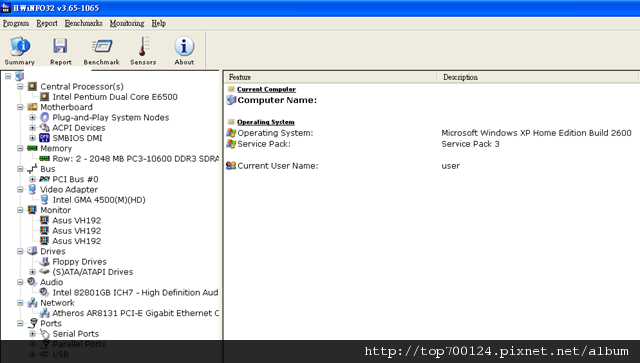
Task: Select the first Asus VH192 monitor
Action: pyautogui.click(x=77, y=220)
